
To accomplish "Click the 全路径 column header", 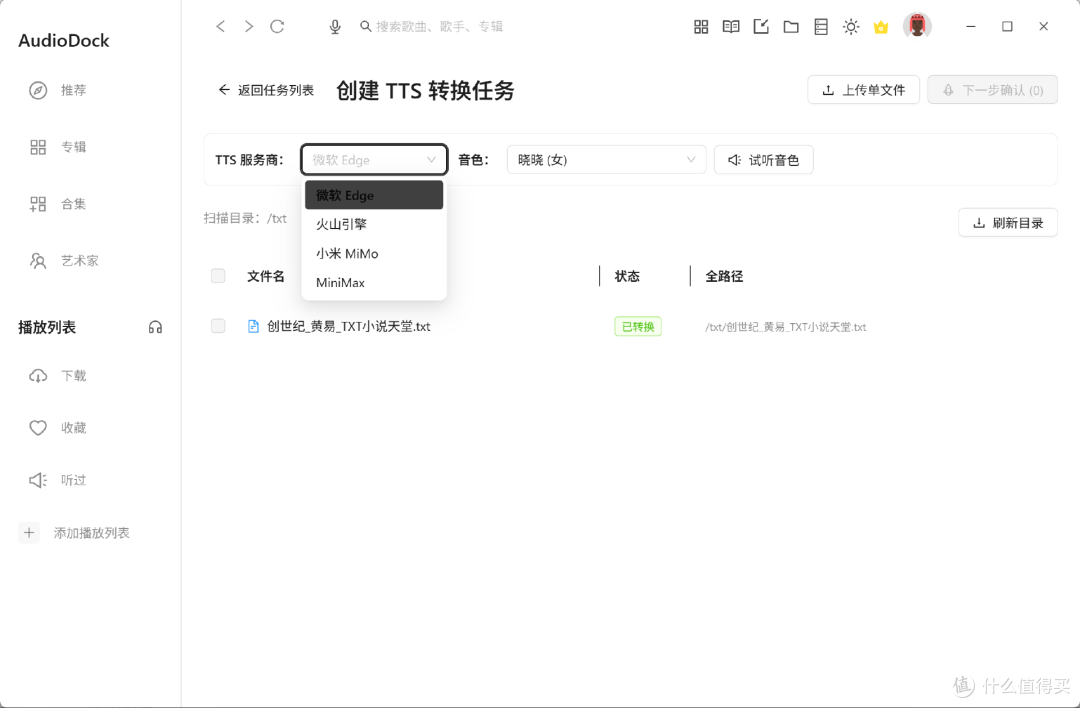I will pyautogui.click(x=724, y=276).
